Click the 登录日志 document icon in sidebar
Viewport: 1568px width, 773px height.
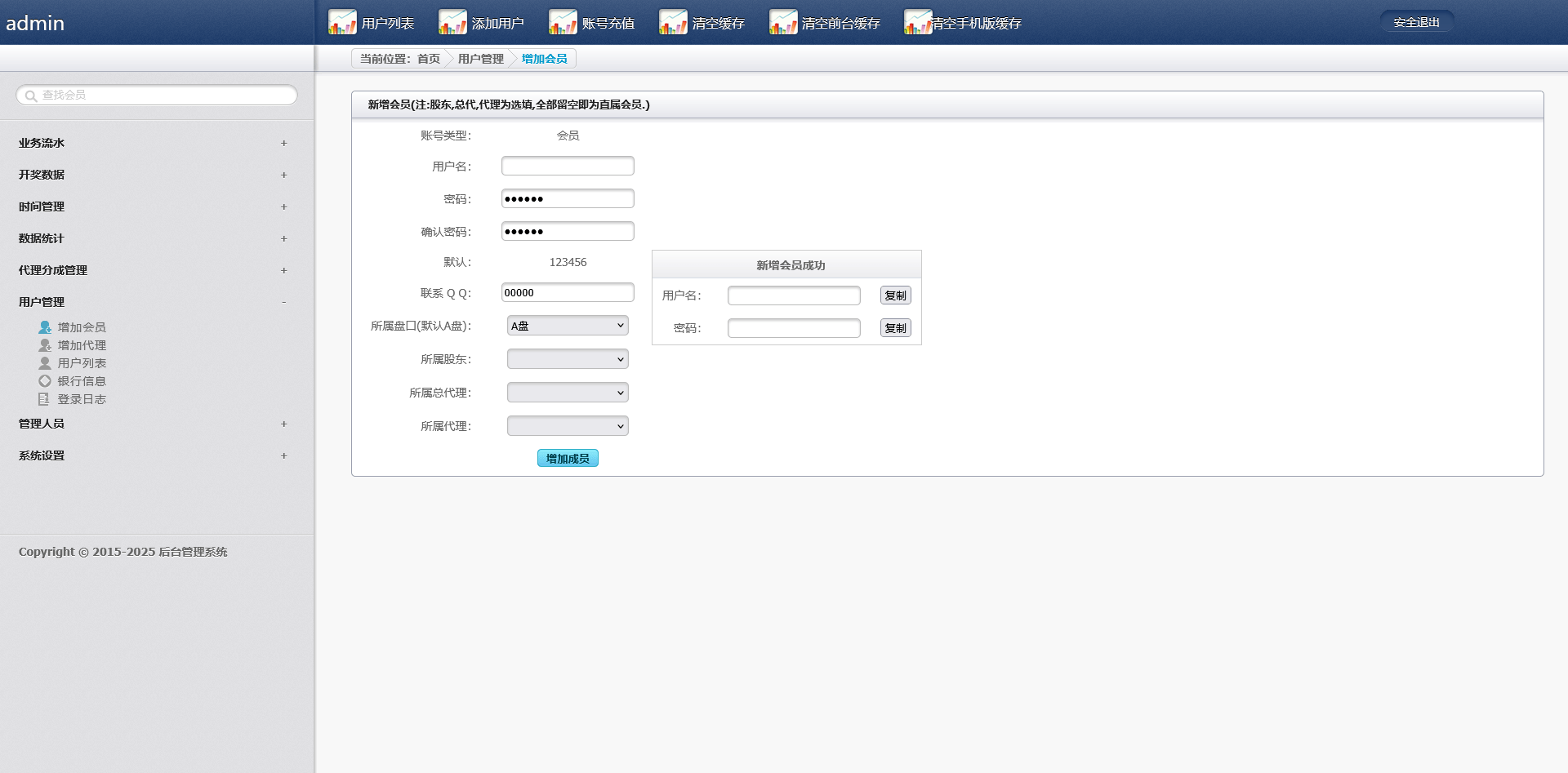[x=44, y=399]
